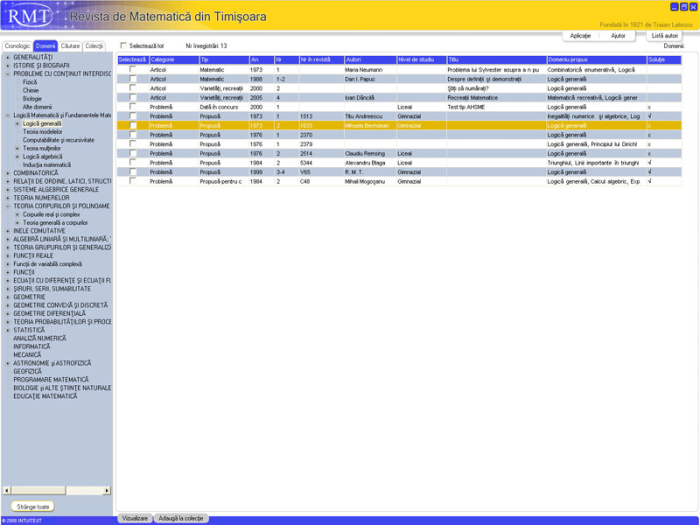Click the RMT logo in the header

(28, 17)
